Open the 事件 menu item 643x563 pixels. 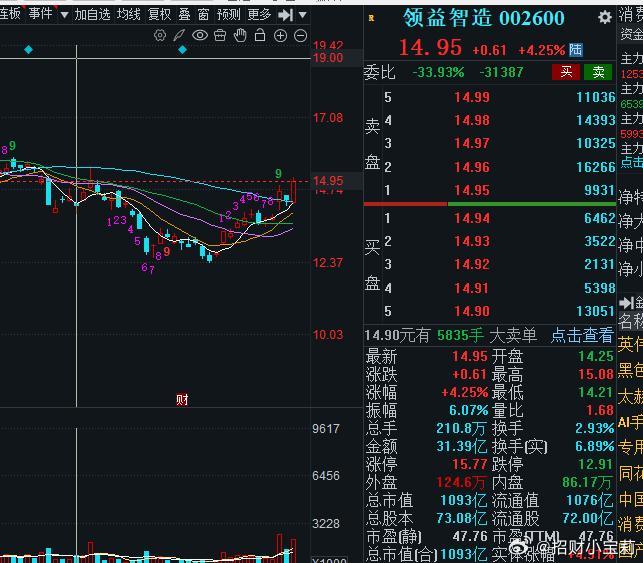click(x=40, y=14)
